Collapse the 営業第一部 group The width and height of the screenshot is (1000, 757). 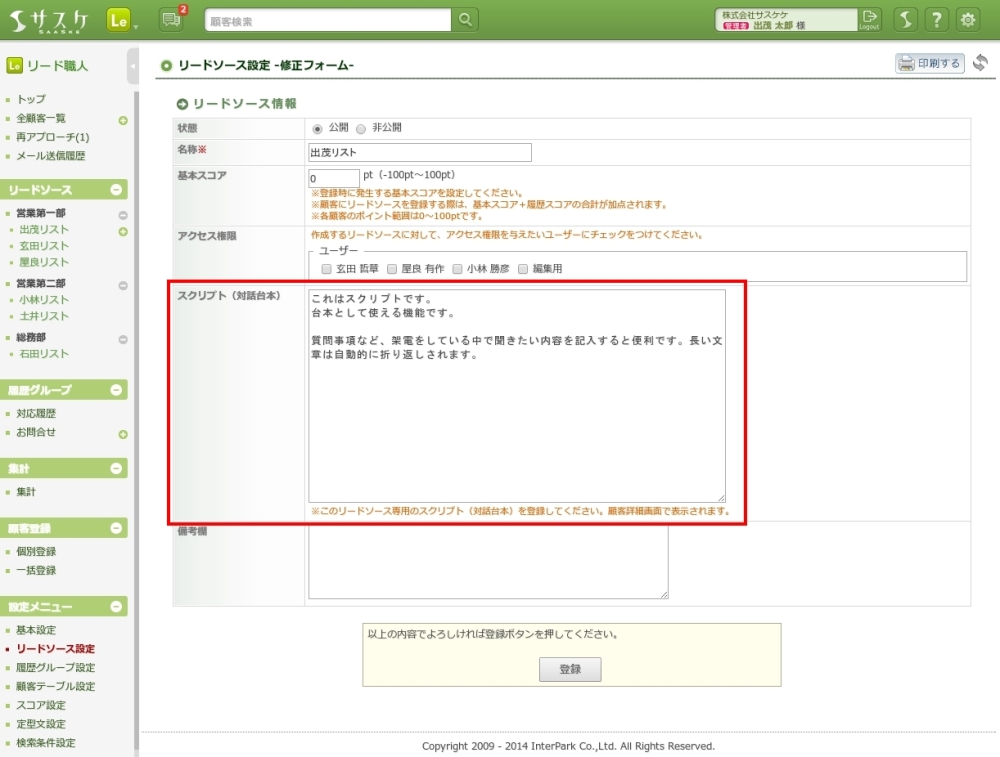pyautogui.click(x=123, y=215)
